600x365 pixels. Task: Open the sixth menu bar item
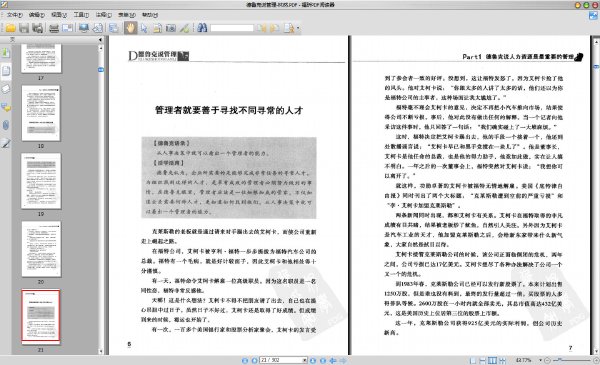pyautogui.click(x=126, y=15)
